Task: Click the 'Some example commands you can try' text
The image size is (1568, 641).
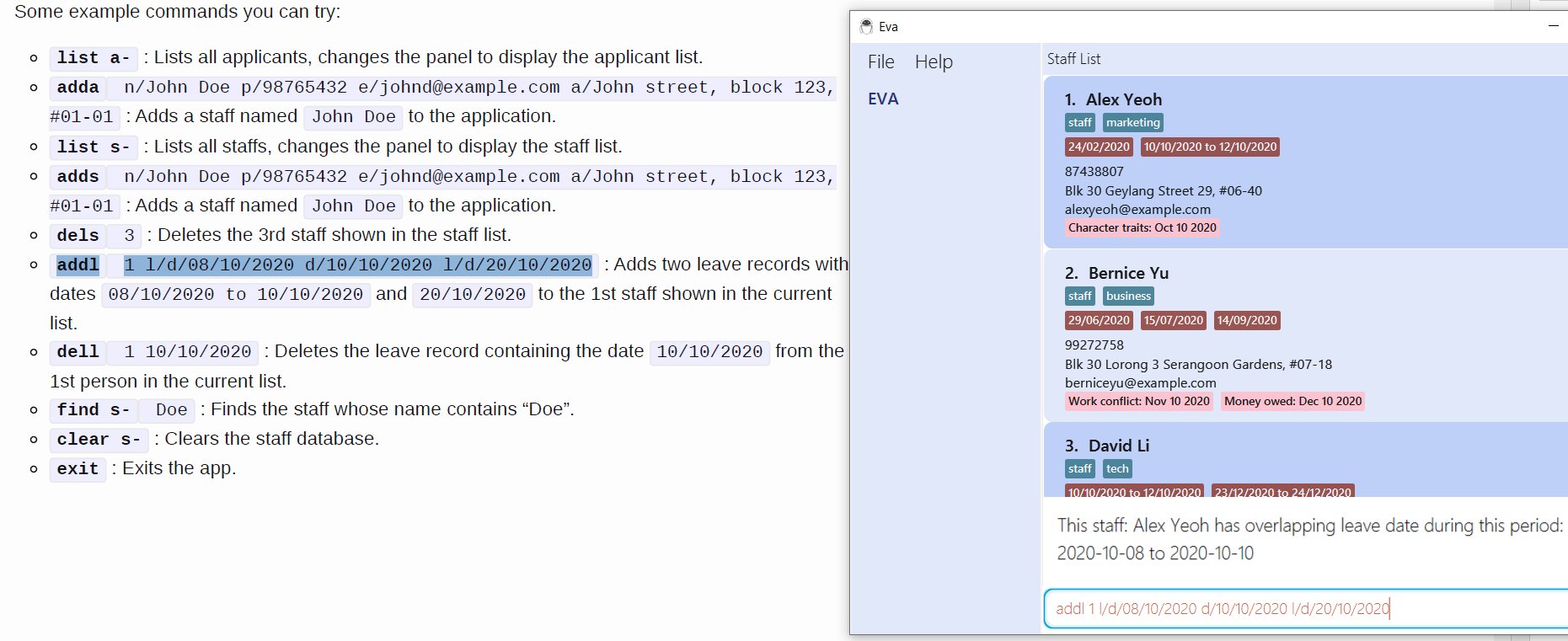Action: (178, 12)
